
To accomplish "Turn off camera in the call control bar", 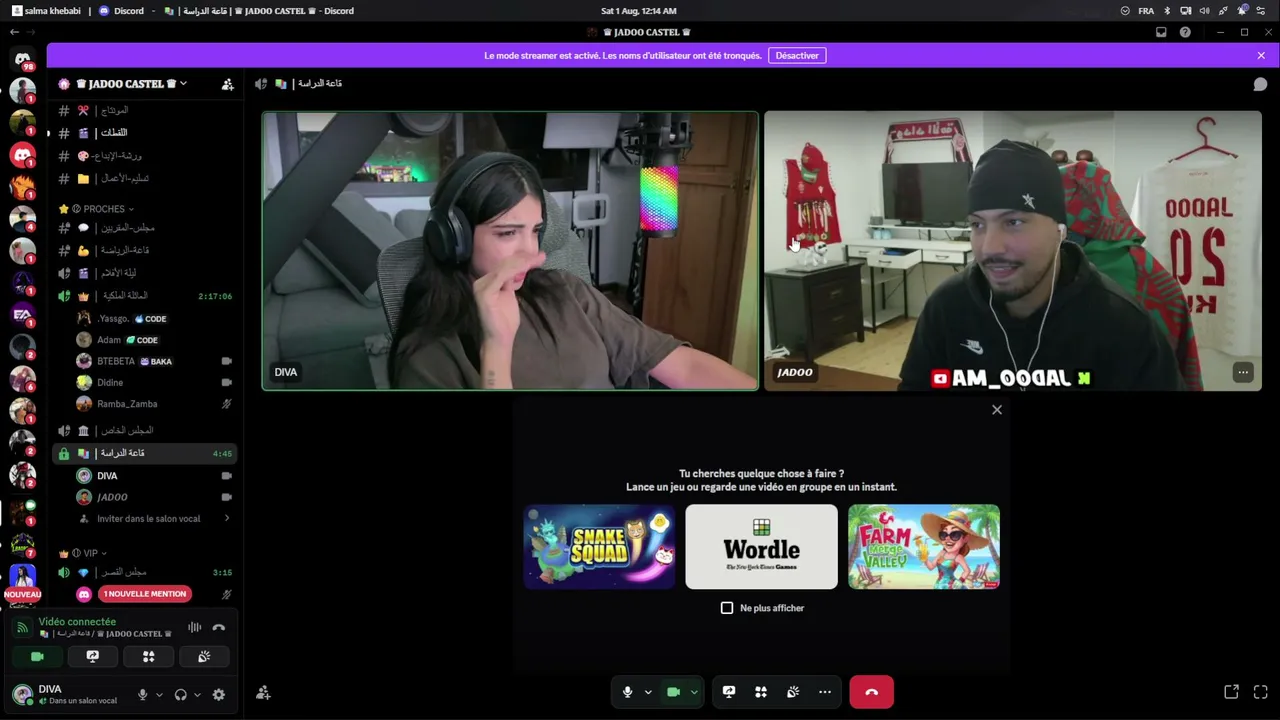I will [x=674, y=692].
